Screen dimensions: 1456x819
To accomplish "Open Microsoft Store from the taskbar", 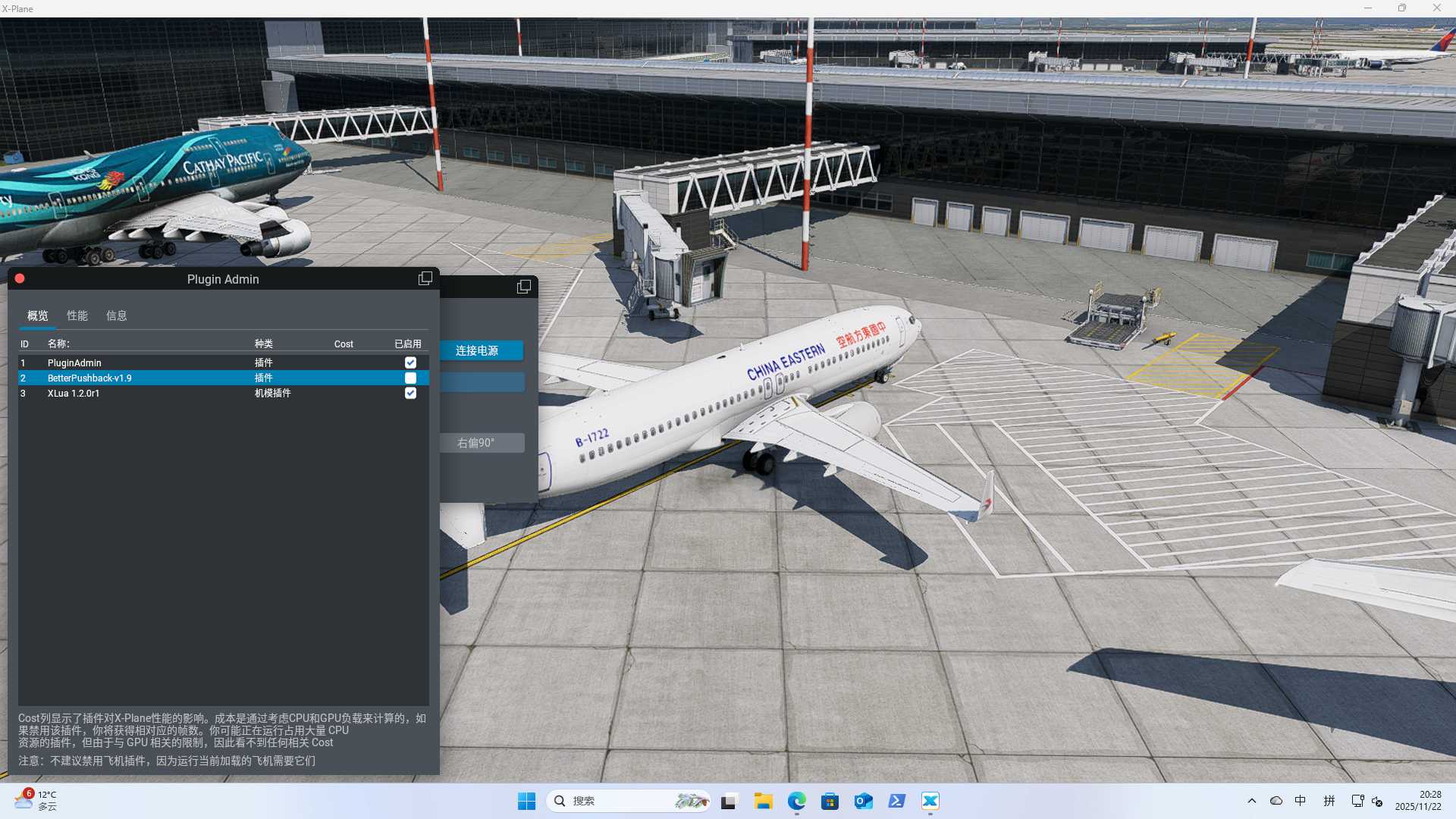I will 830,801.
